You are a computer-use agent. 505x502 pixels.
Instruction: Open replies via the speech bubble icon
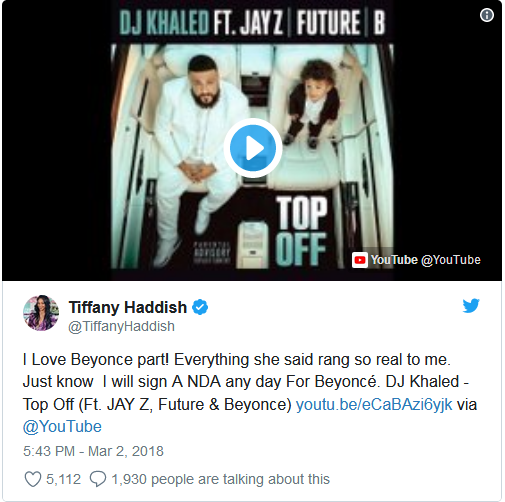coord(98,479)
